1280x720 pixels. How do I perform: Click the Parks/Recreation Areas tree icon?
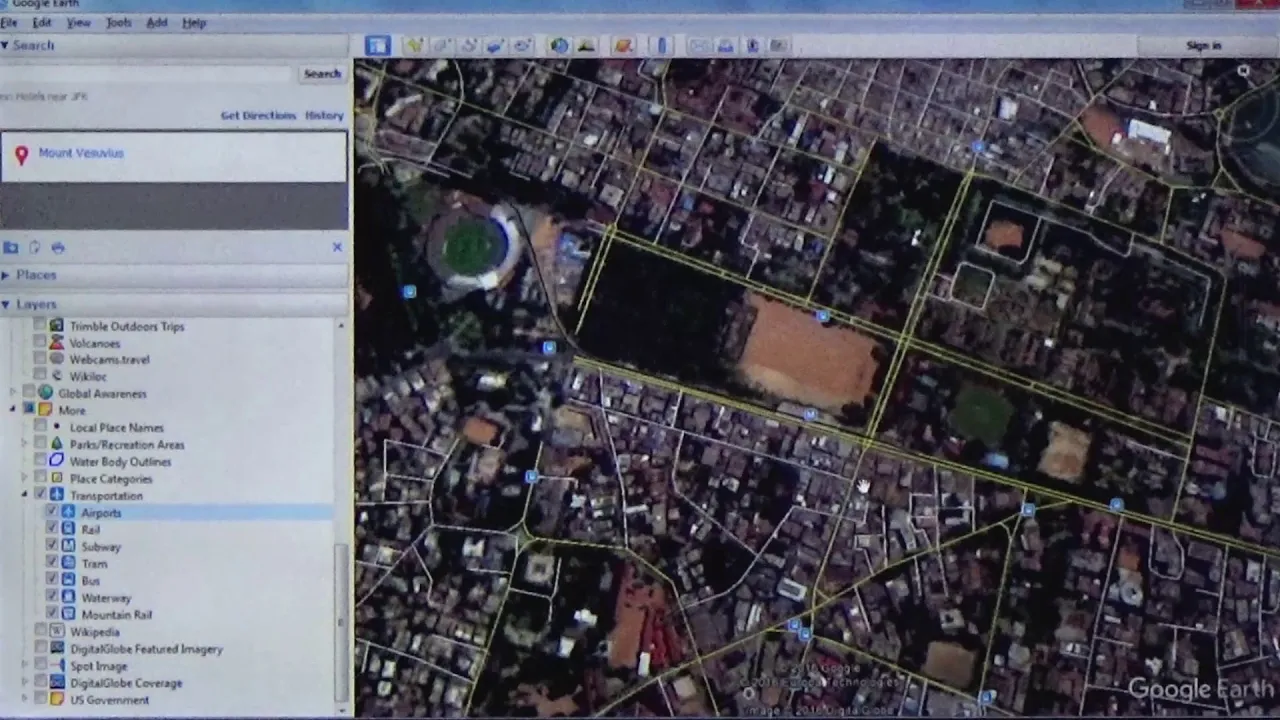click(57, 444)
